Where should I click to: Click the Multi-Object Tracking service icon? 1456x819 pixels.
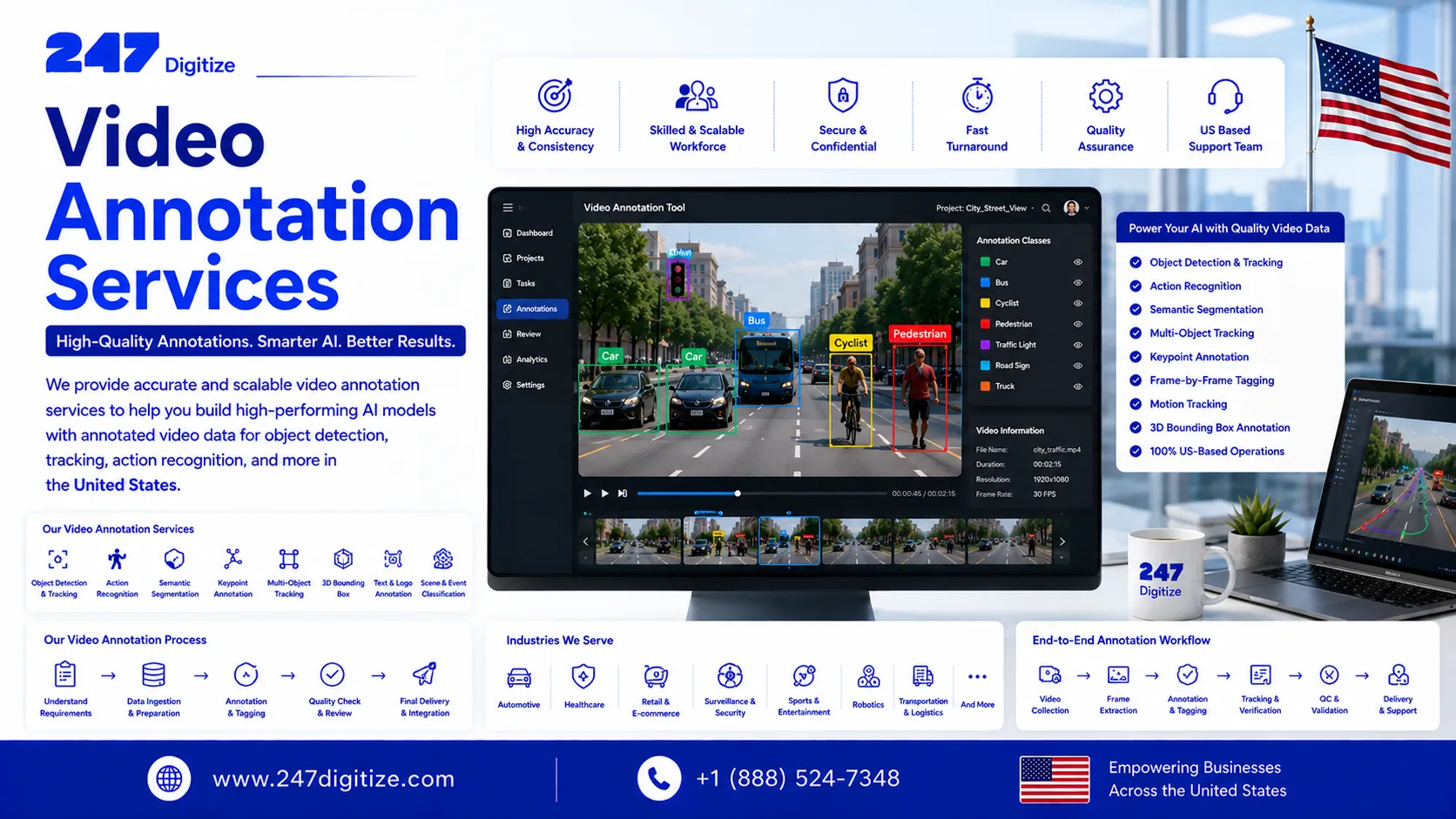coord(288,559)
